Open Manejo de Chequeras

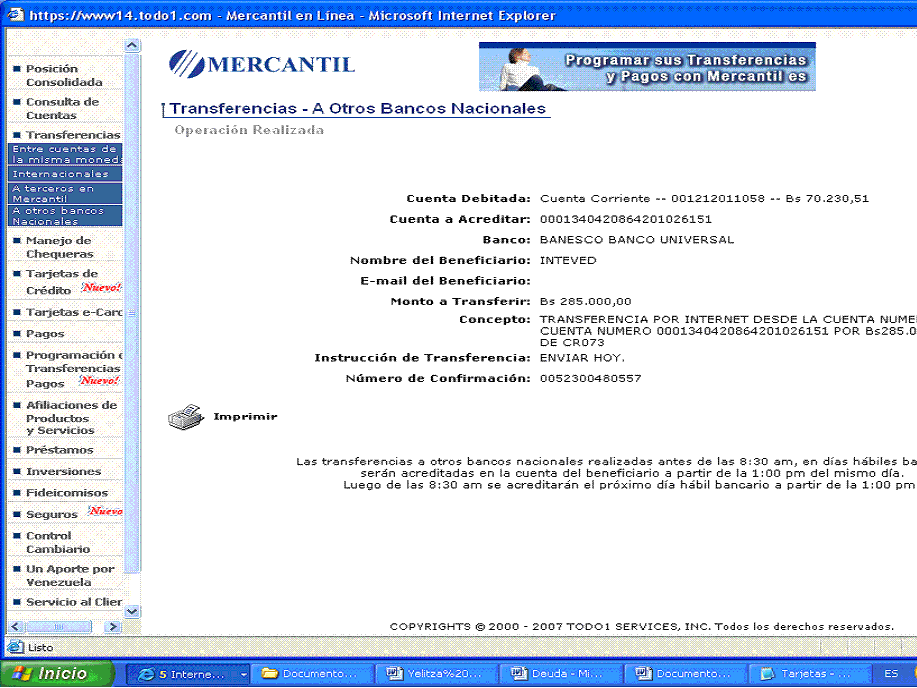pos(60,247)
